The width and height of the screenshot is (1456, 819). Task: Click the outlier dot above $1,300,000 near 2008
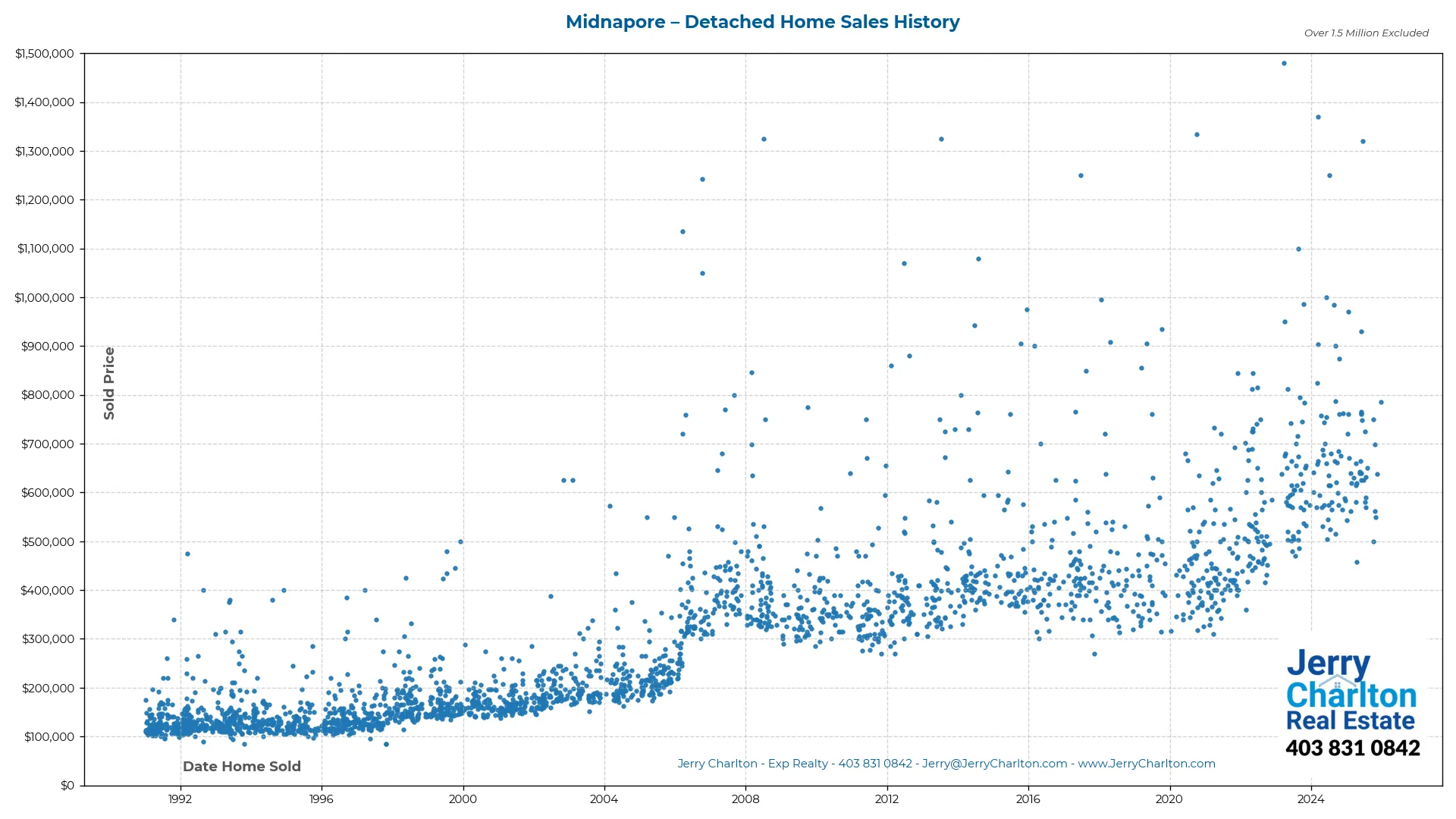click(764, 138)
